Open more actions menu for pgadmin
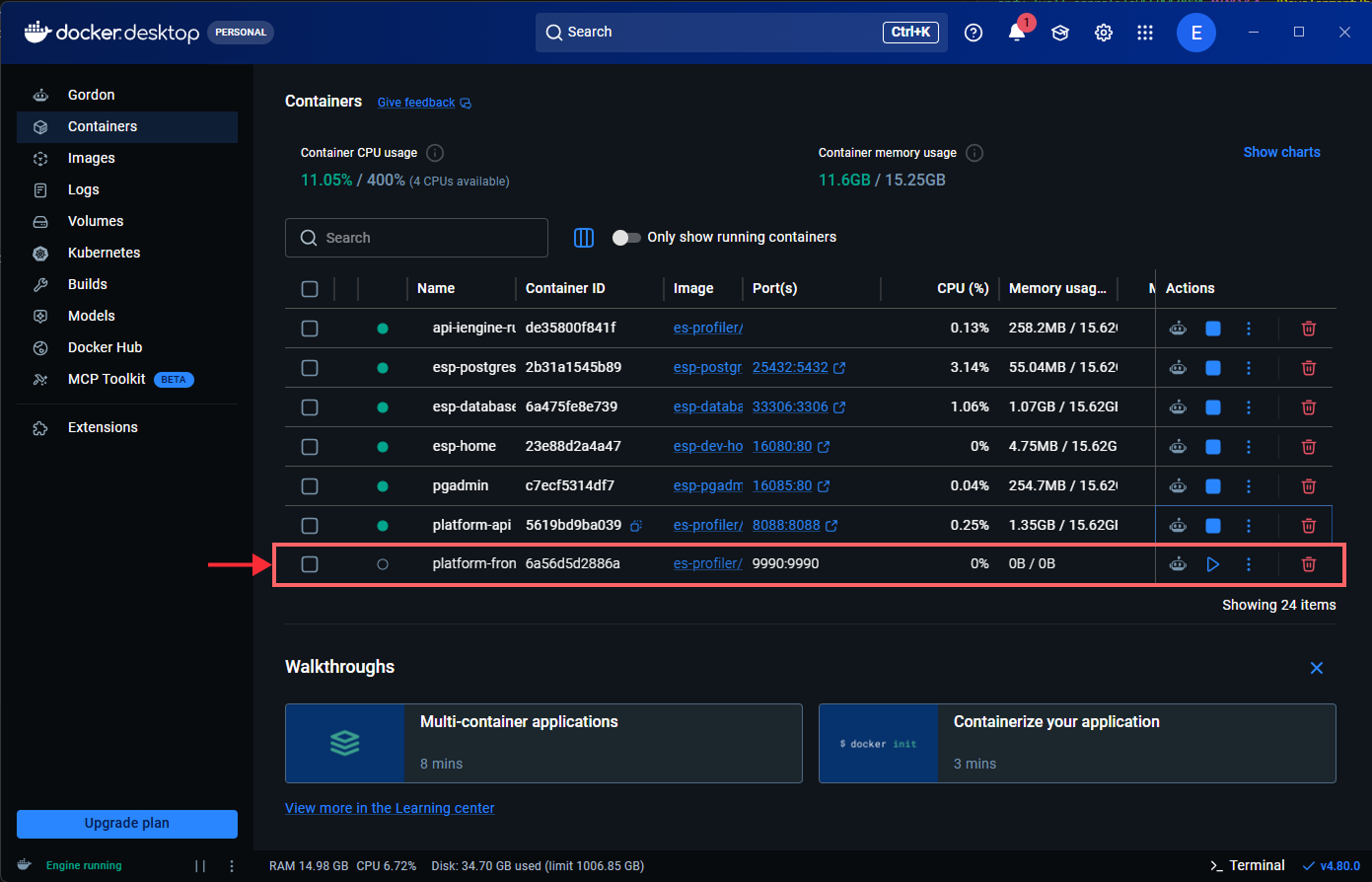This screenshot has height=882, width=1372. [x=1249, y=486]
